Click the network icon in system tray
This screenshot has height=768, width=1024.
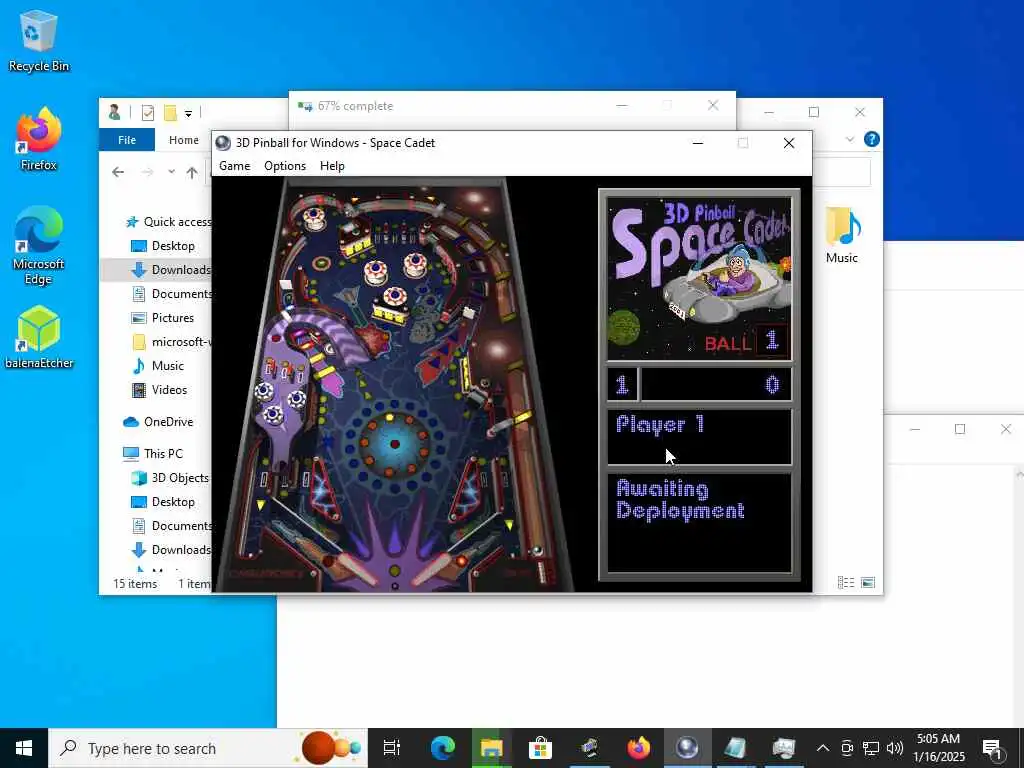(871, 748)
